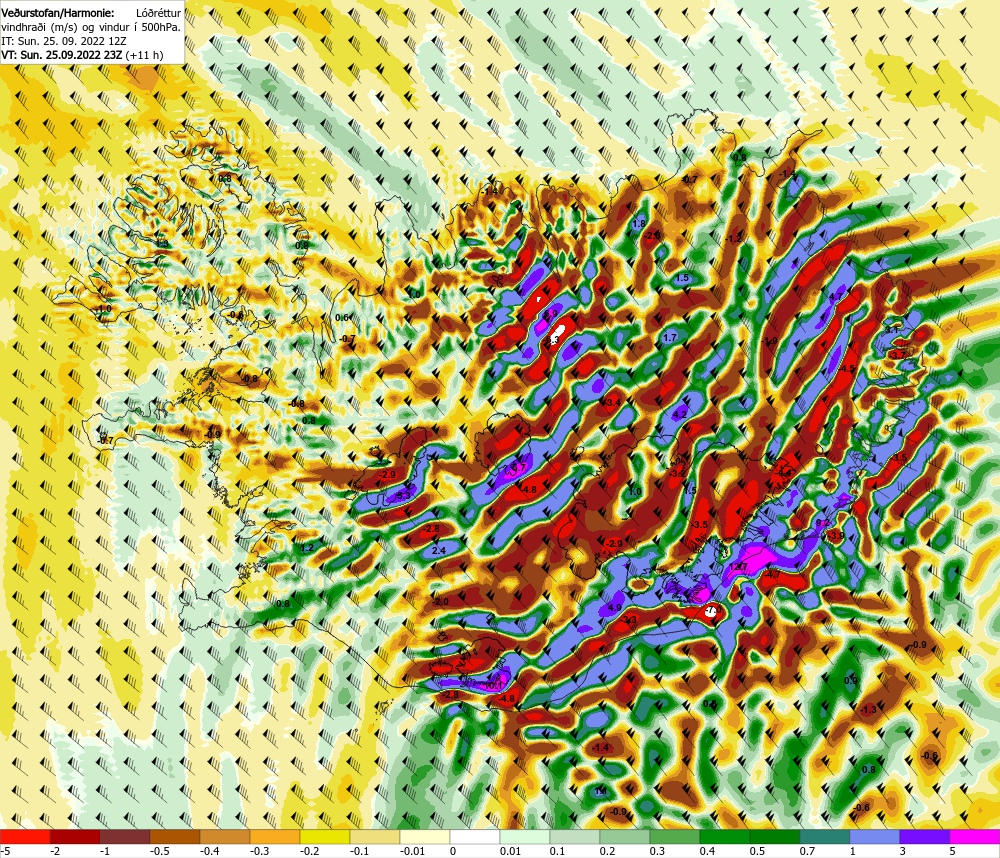This screenshot has width=1000, height=858.
Task: Click the '-3.9' map value label
Action: pos(835,536)
